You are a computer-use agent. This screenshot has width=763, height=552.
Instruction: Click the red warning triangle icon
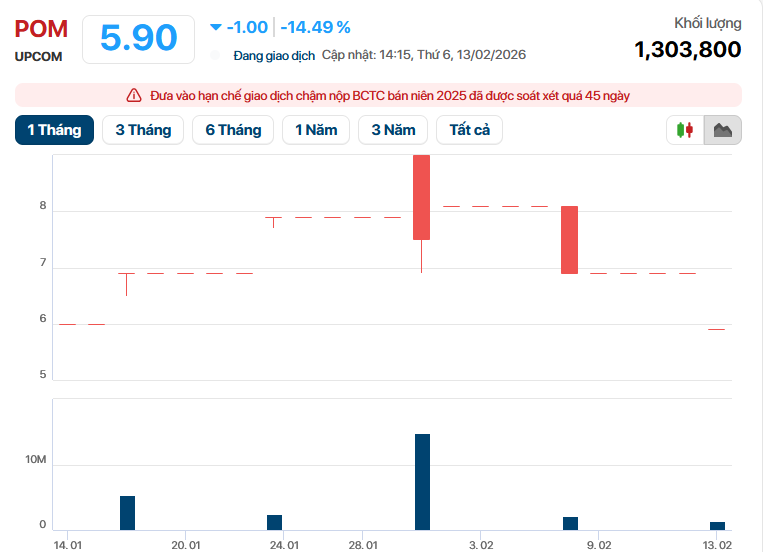pos(134,96)
